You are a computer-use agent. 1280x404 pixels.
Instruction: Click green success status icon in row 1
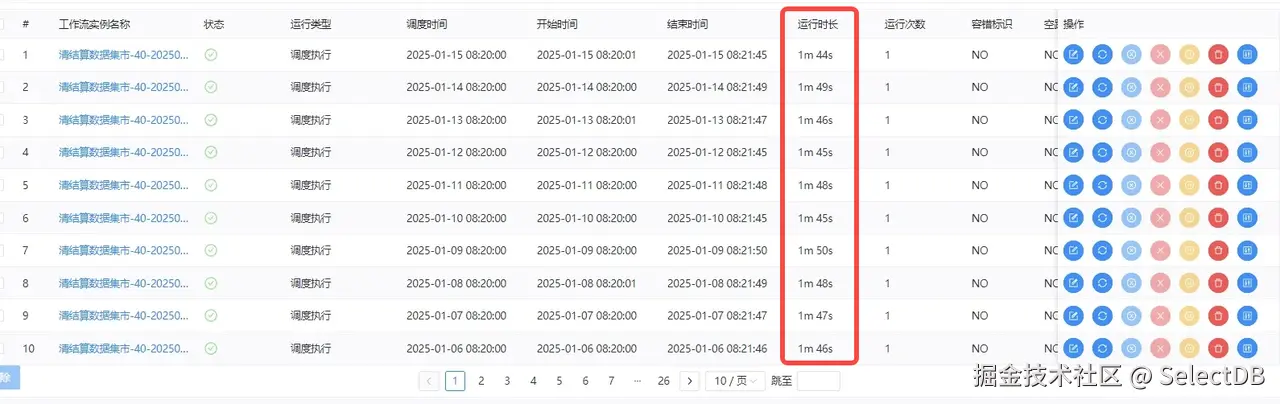pos(211,55)
